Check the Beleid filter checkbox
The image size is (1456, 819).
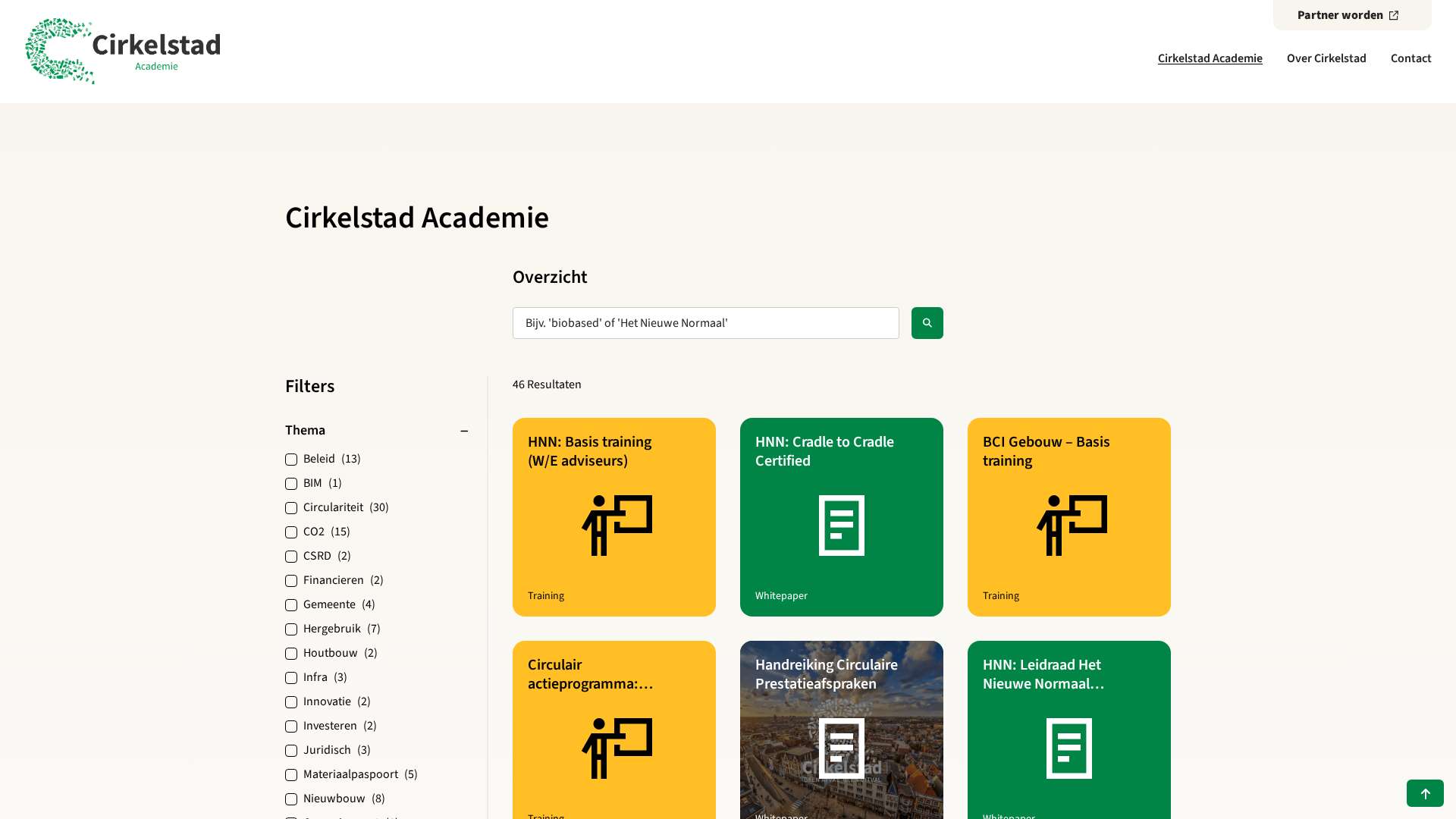click(291, 460)
